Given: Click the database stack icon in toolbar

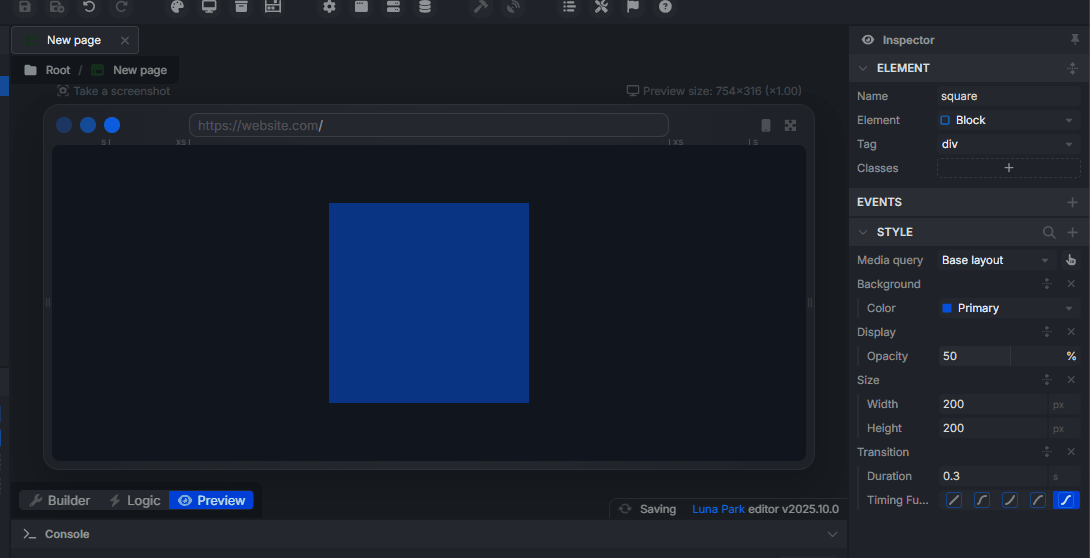Looking at the screenshot, I should [x=425, y=7].
